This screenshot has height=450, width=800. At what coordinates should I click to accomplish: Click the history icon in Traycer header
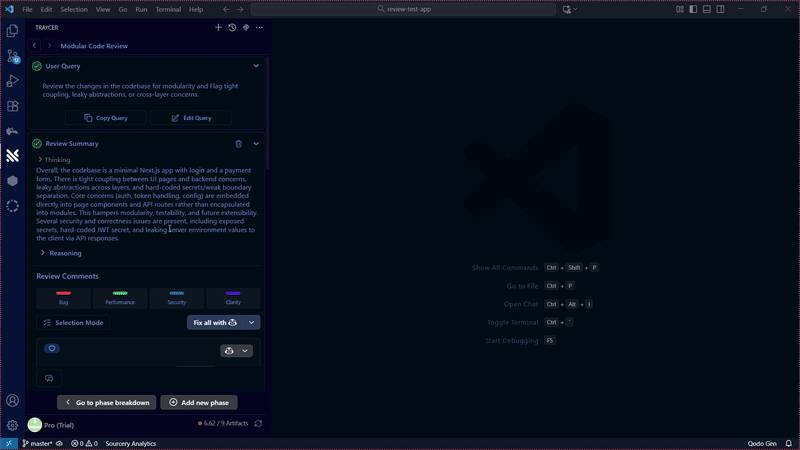[x=232, y=28]
